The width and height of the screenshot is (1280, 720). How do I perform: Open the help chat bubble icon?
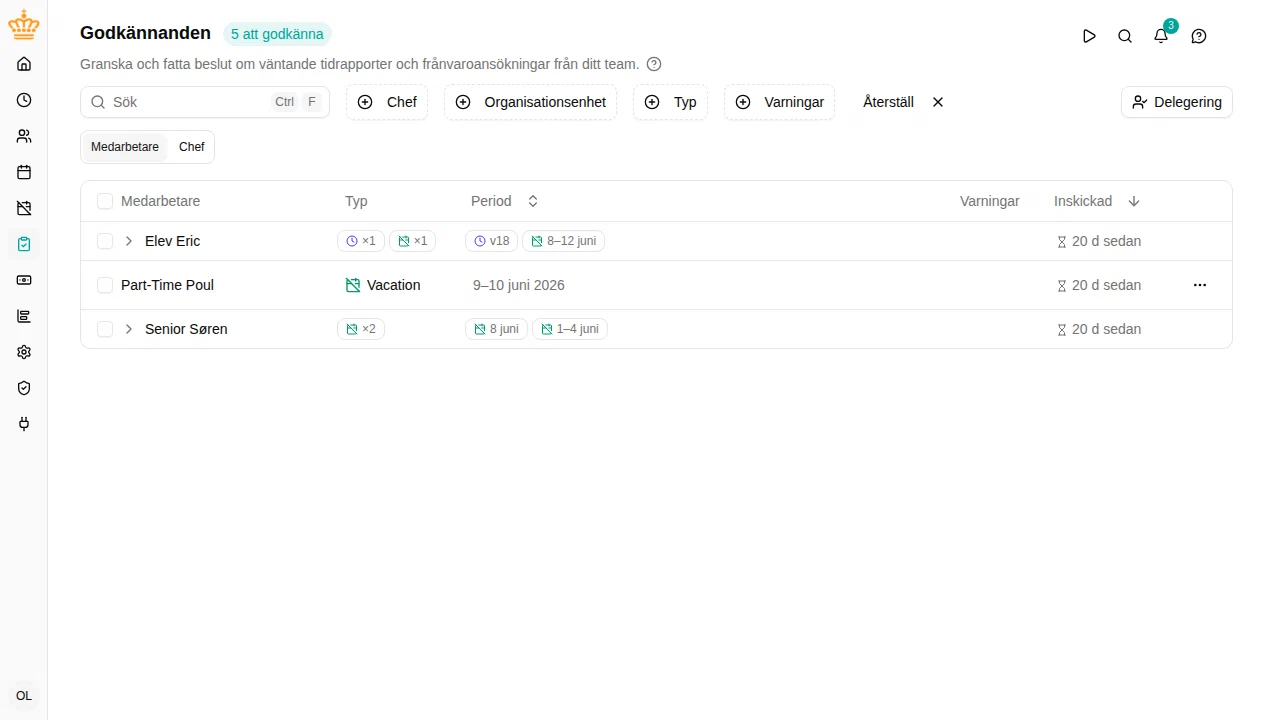1199,36
